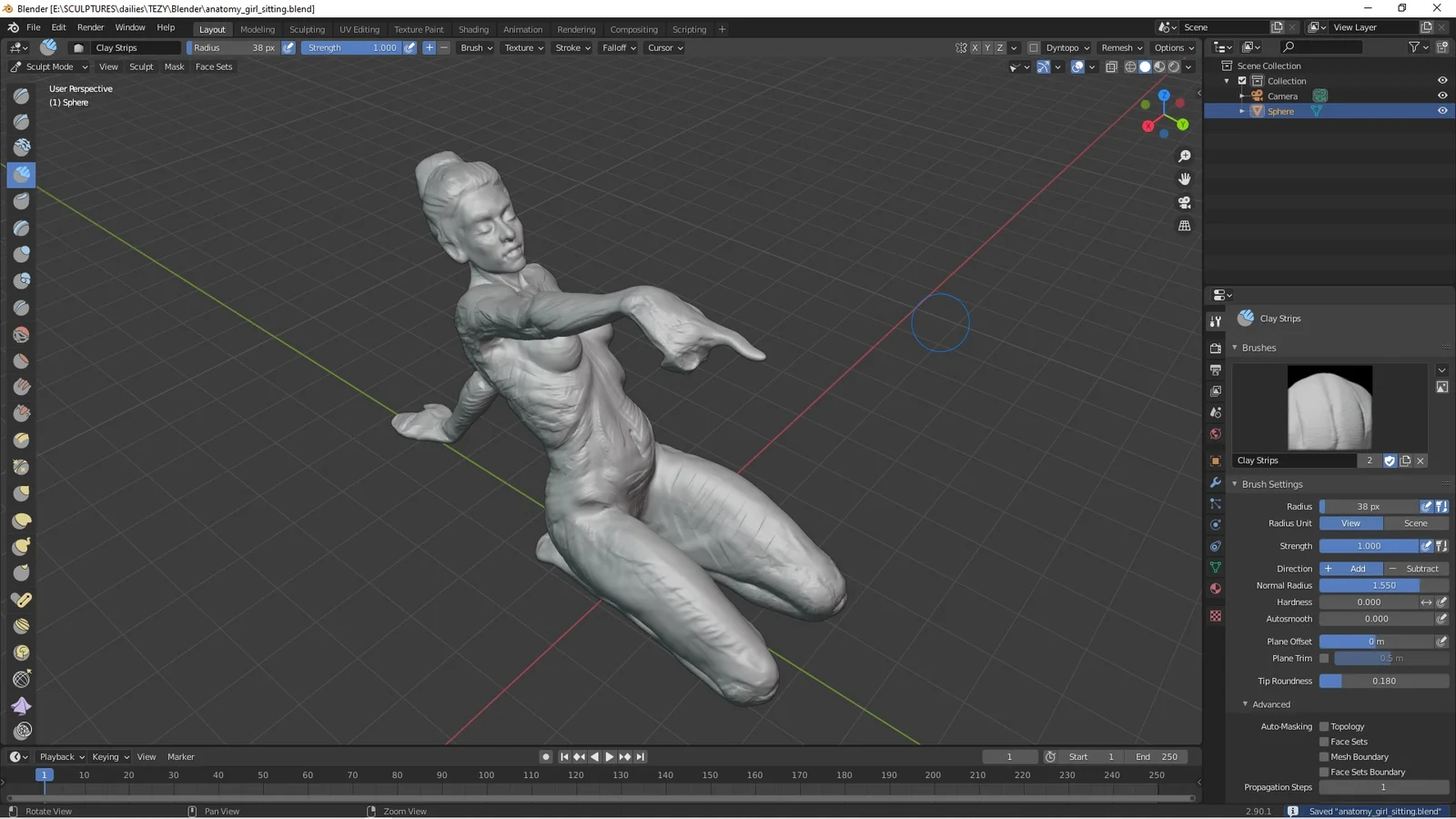Switch Radius Unit to Scene
The image size is (1456, 819).
tap(1416, 523)
